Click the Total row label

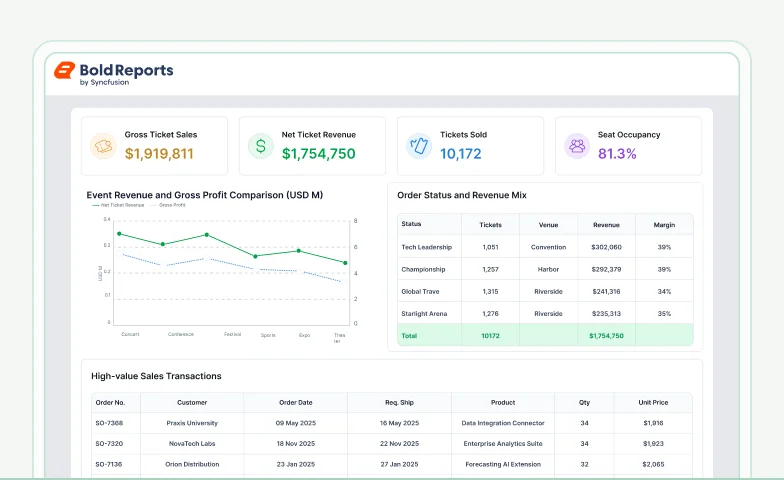pyautogui.click(x=409, y=336)
